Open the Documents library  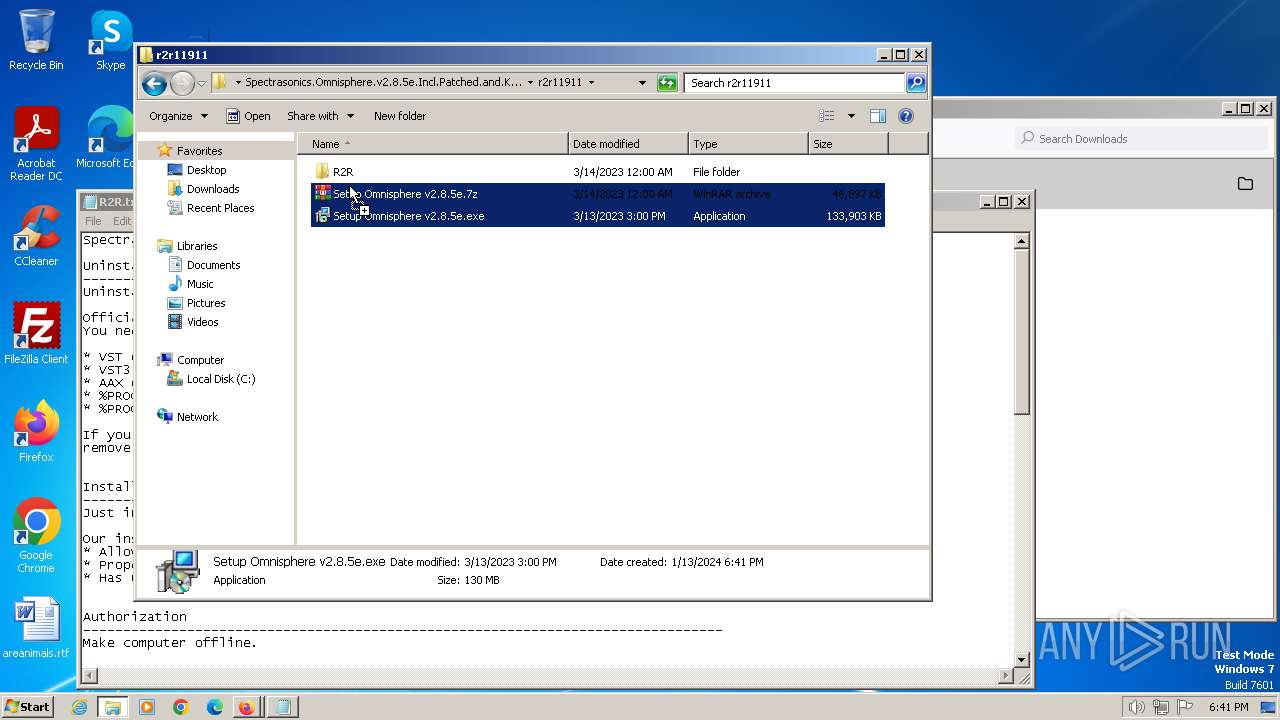pos(213,265)
